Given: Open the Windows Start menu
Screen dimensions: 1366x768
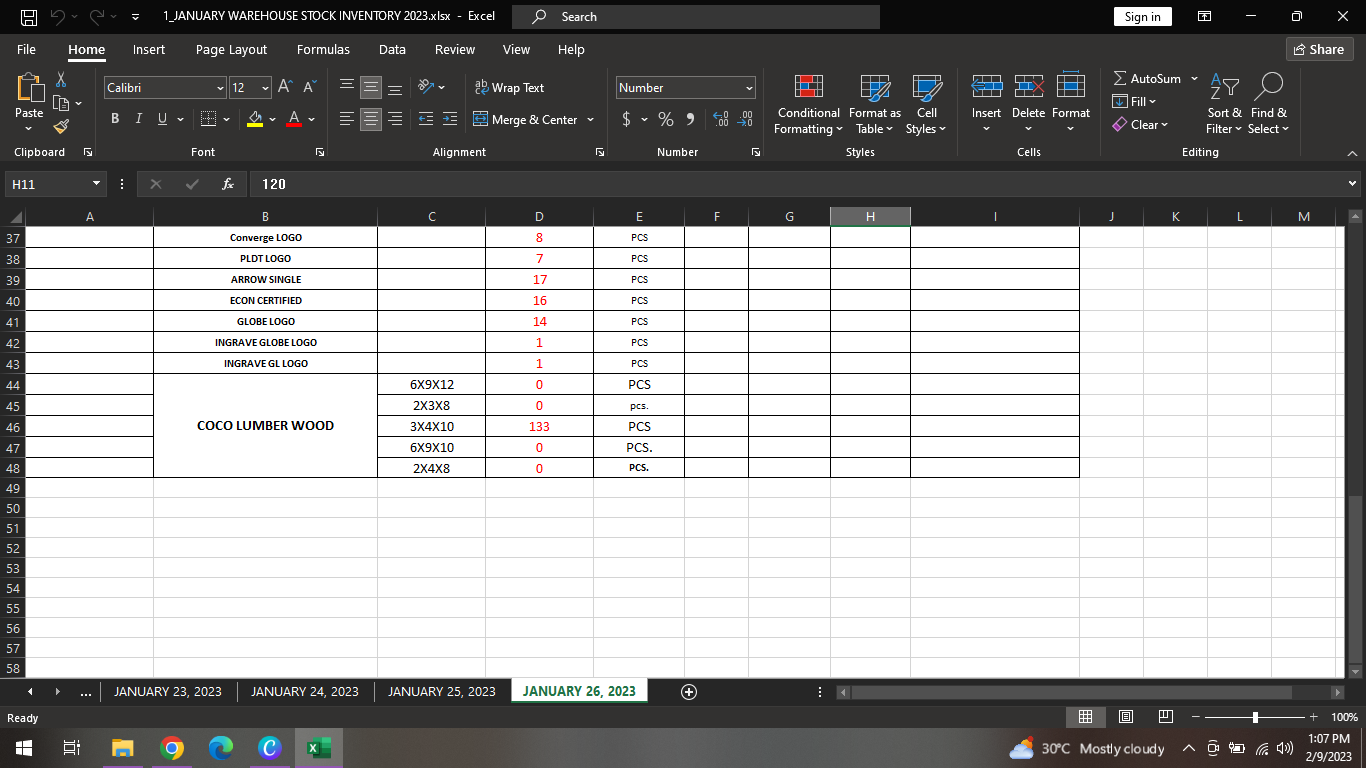Looking at the screenshot, I should coord(24,747).
